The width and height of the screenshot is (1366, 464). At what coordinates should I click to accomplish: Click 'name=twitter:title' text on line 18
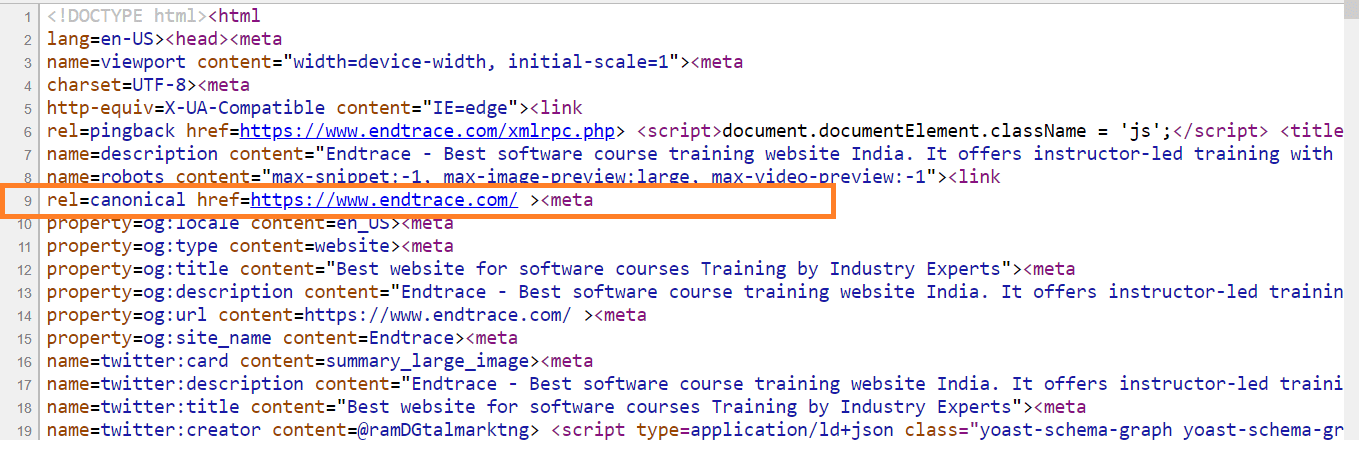[143, 407]
